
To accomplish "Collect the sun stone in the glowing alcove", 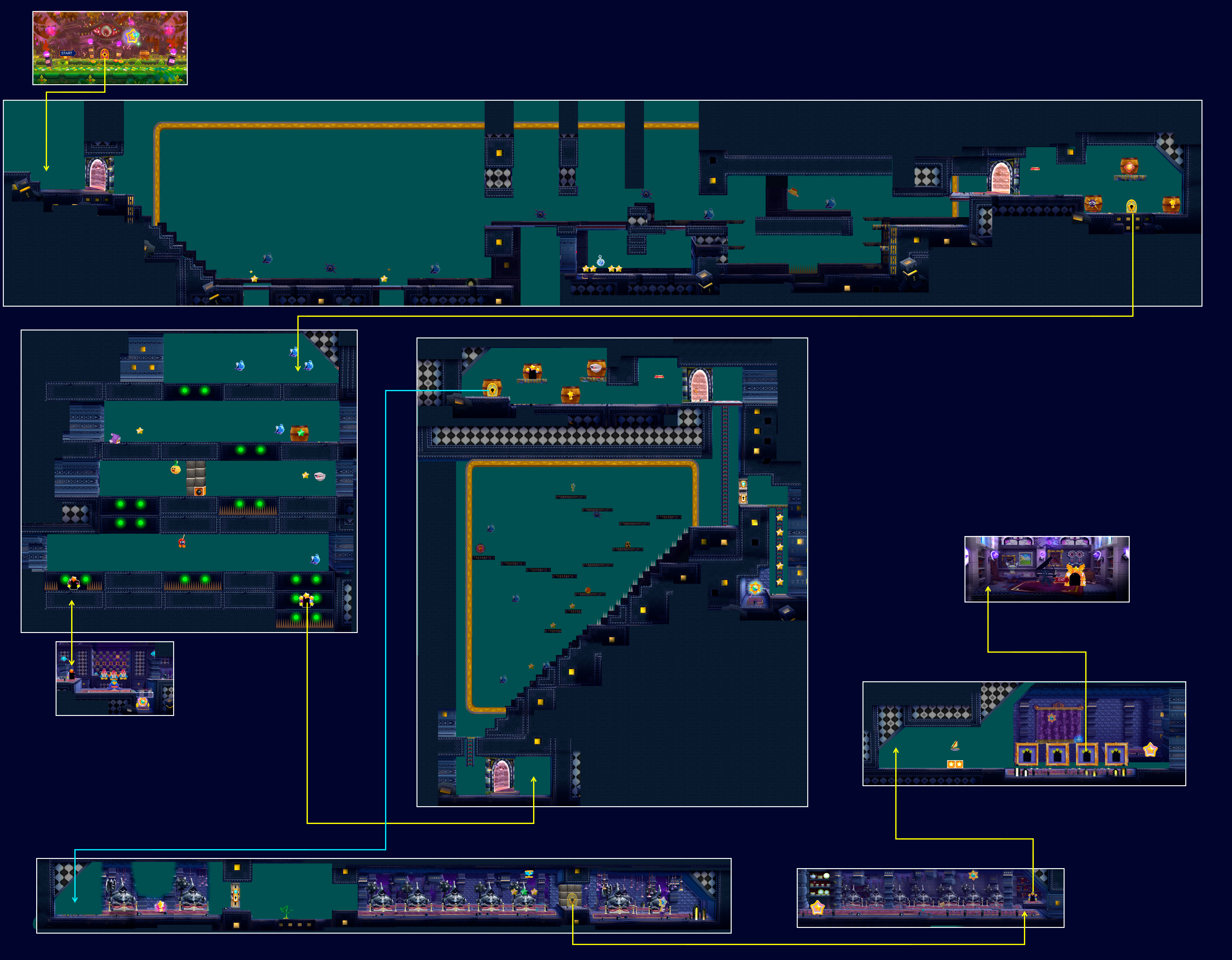I will (x=755, y=588).
